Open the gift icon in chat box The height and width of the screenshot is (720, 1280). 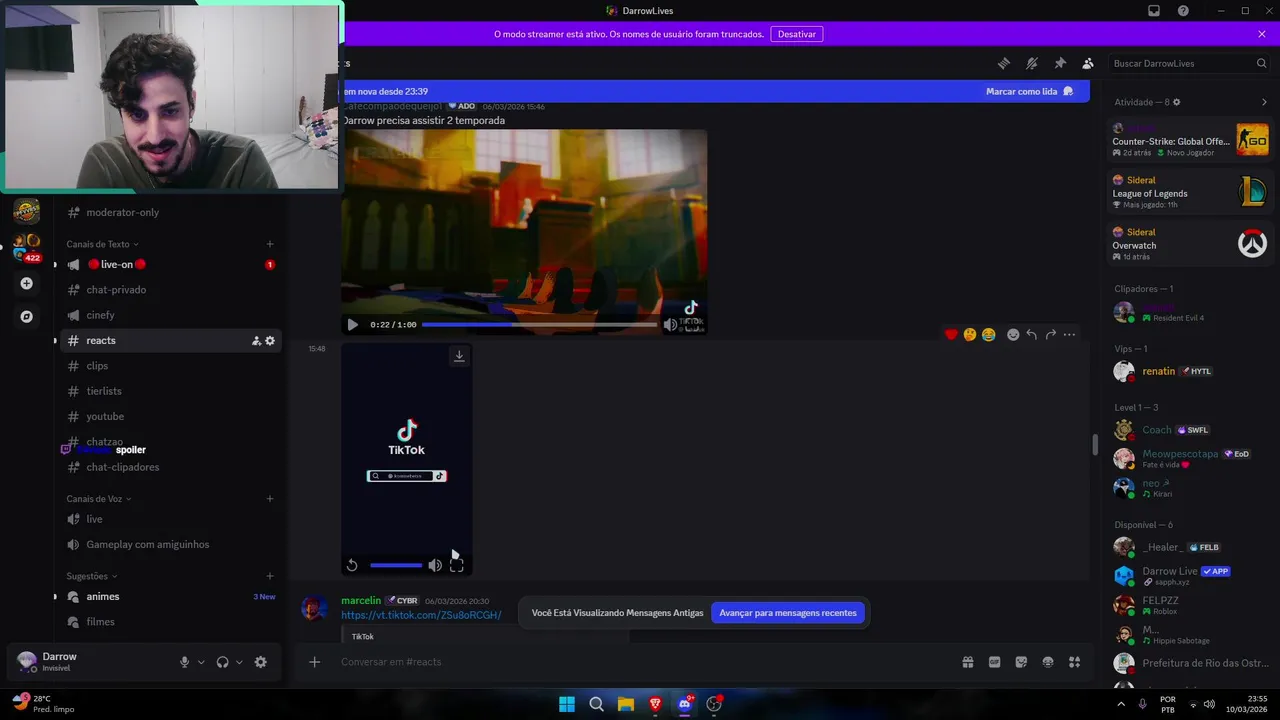(x=968, y=662)
